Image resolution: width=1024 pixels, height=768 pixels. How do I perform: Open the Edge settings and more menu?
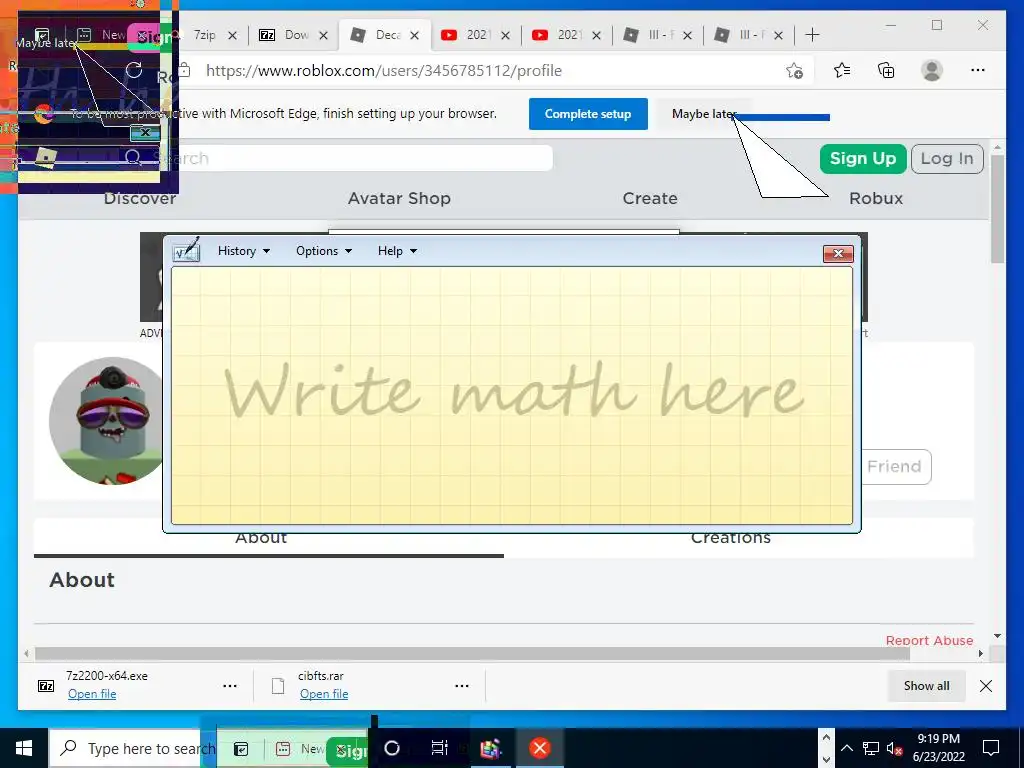(977, 71)
